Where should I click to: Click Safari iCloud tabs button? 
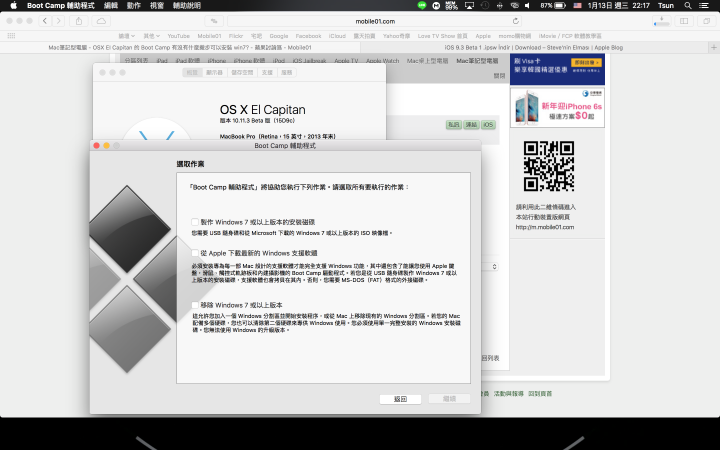pos(101,21)
